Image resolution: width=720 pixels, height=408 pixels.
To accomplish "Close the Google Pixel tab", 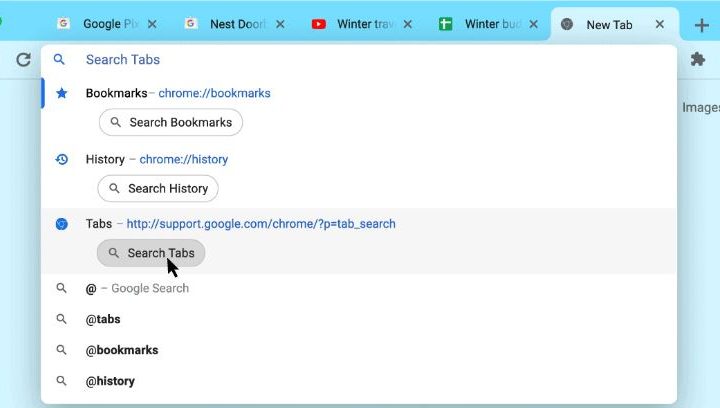I will 152,24.
